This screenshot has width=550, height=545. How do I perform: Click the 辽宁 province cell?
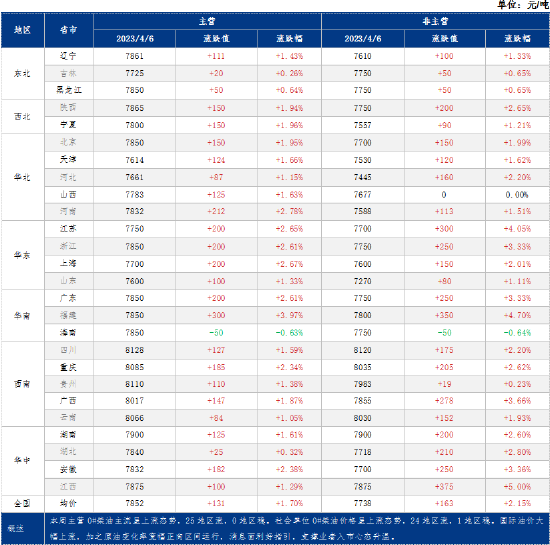tap(68, 56)
